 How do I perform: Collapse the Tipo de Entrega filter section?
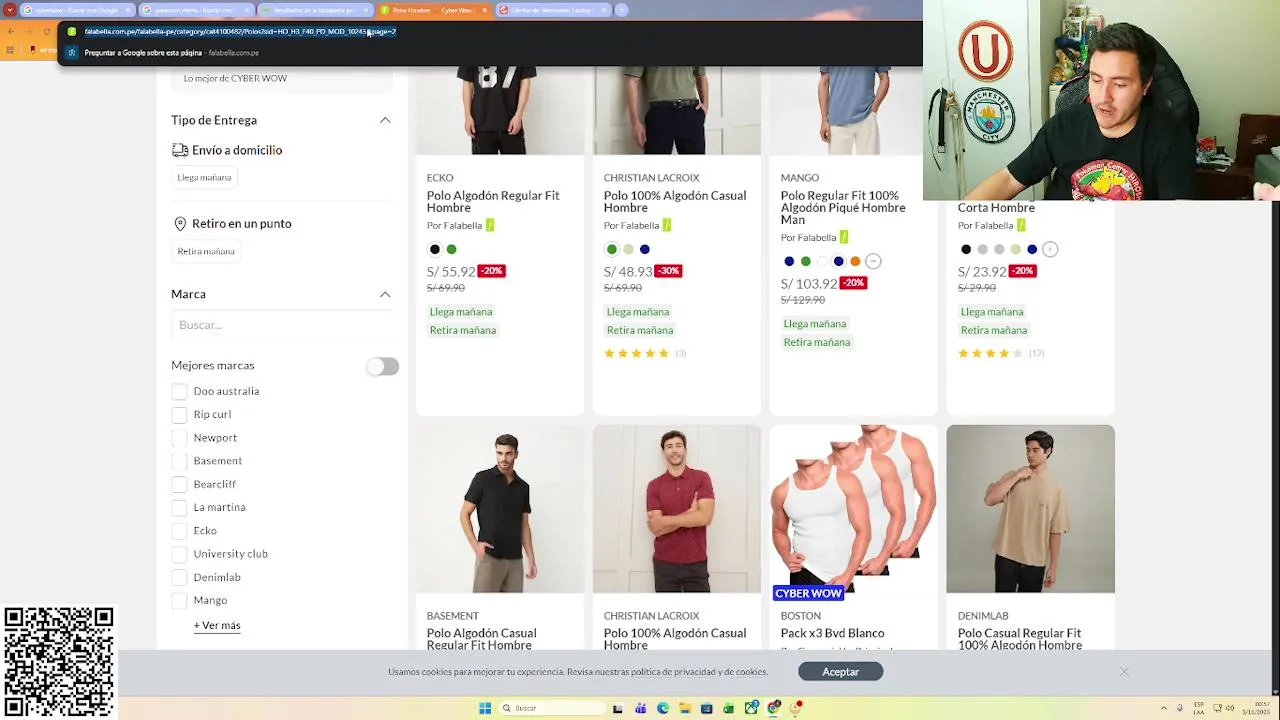385,120
